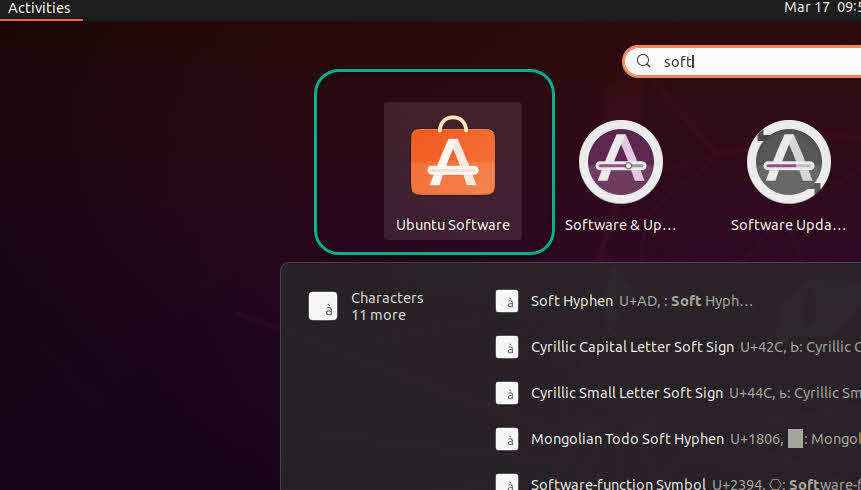Click the magnifier icon in search box

coord(644,61)
